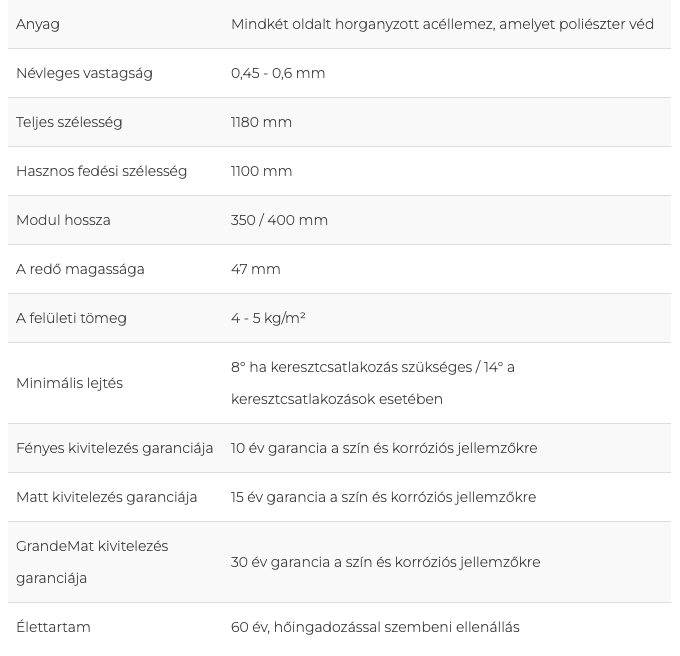This screenshot has width=680, height=656.
Task: Click the Fényes kivitelezés garanciája label
Action: [114, 448]
